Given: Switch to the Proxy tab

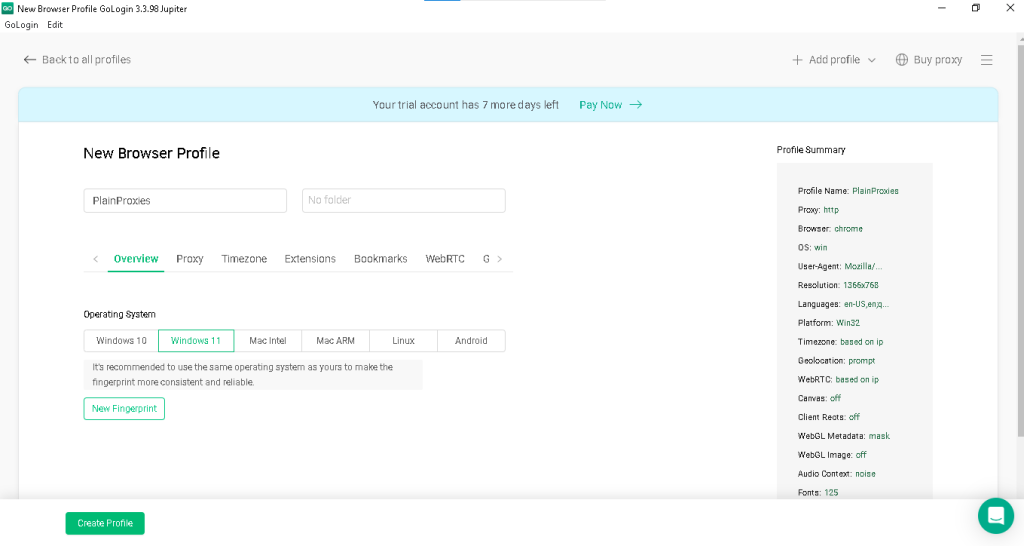Looking at the screenshot, I should [189, 259].
